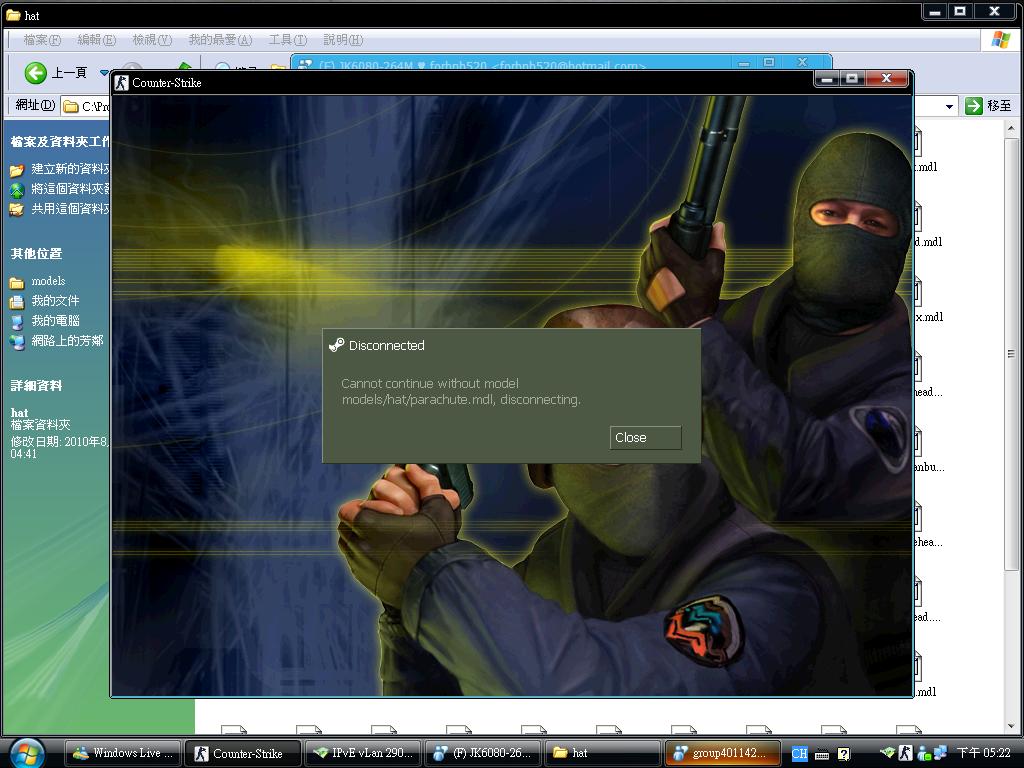Click the hat folder taskbar button
Screen dimensions: 1024x768
click(602, 753)
